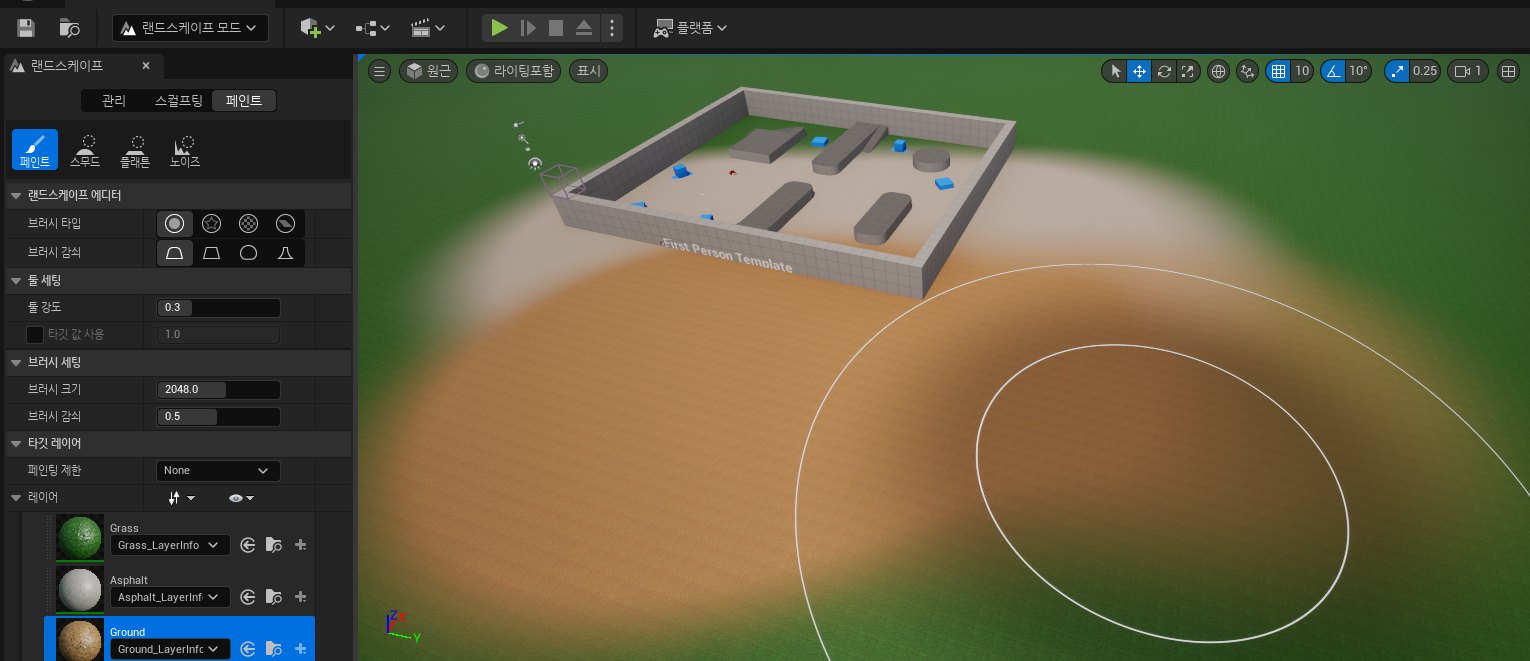Select the Noise (노이즈) tool
This screenshot has width=1530, height=661.
(x=185, y=149)
